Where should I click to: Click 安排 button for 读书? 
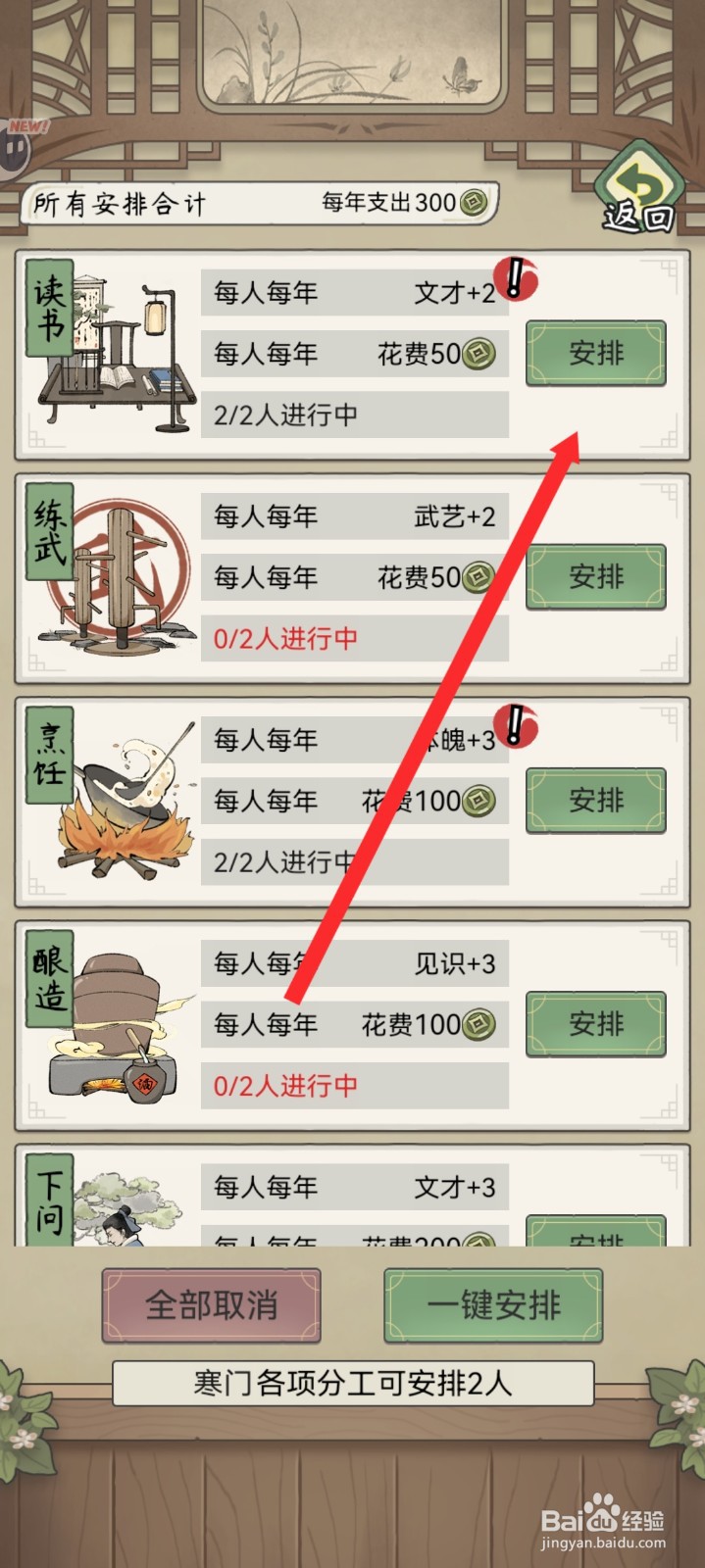click(596, 353)
